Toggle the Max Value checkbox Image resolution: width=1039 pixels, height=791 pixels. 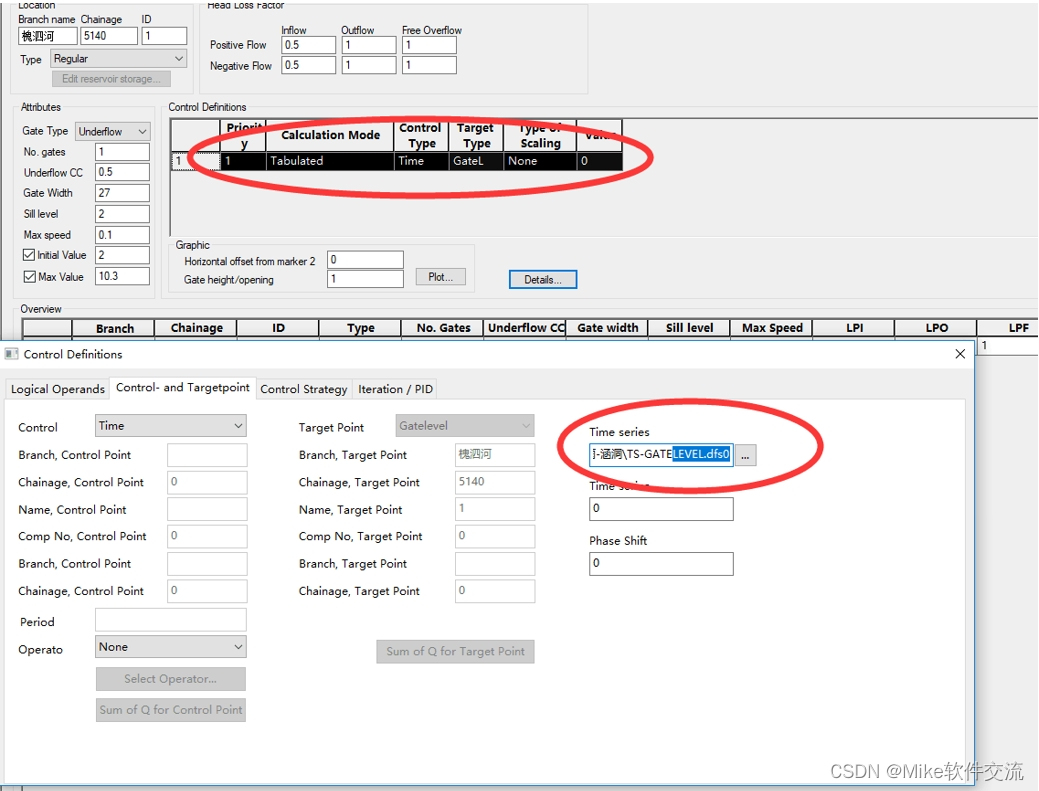(x=29, y=277)
